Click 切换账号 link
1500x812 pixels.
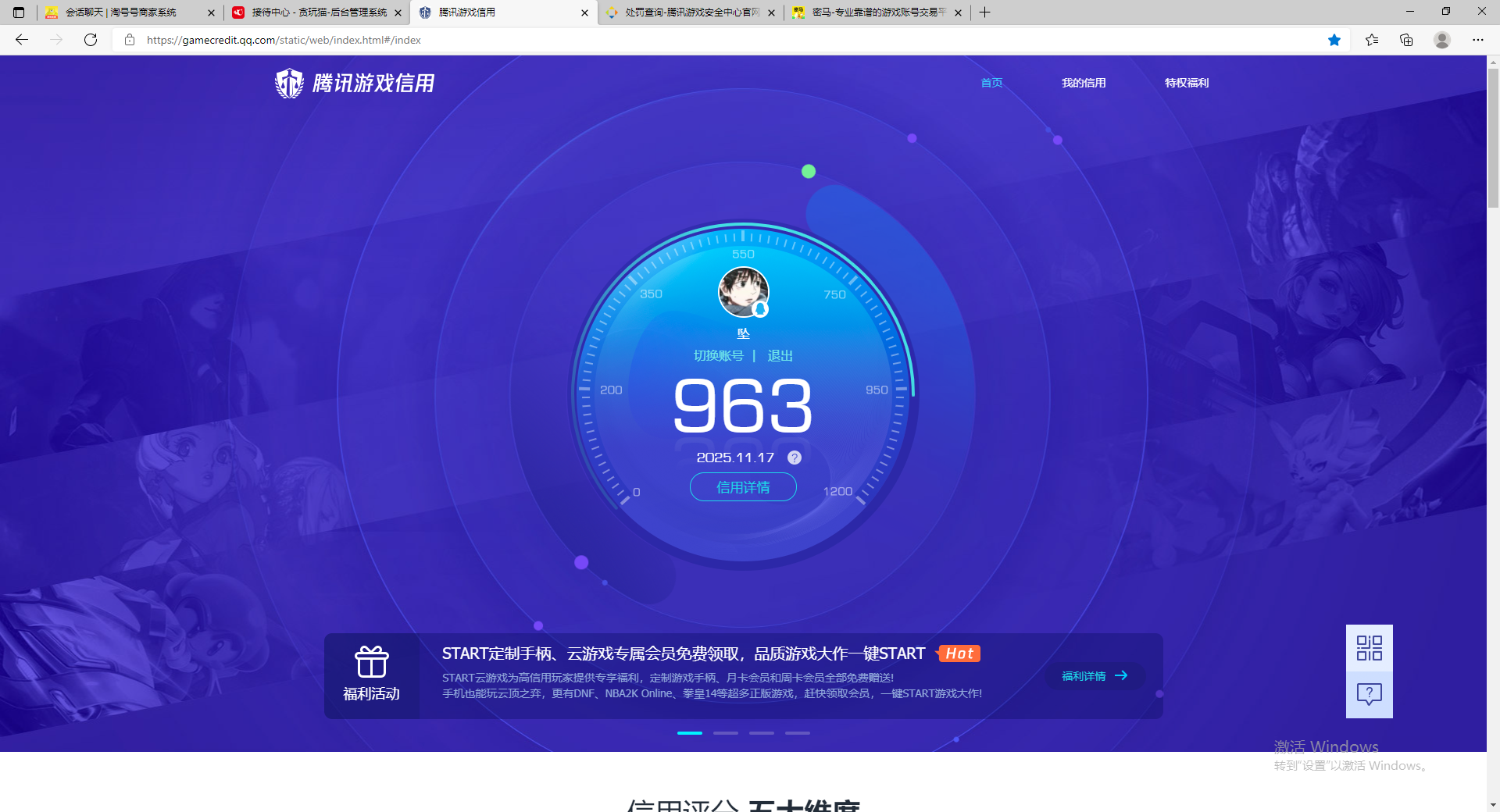(718, 356)
